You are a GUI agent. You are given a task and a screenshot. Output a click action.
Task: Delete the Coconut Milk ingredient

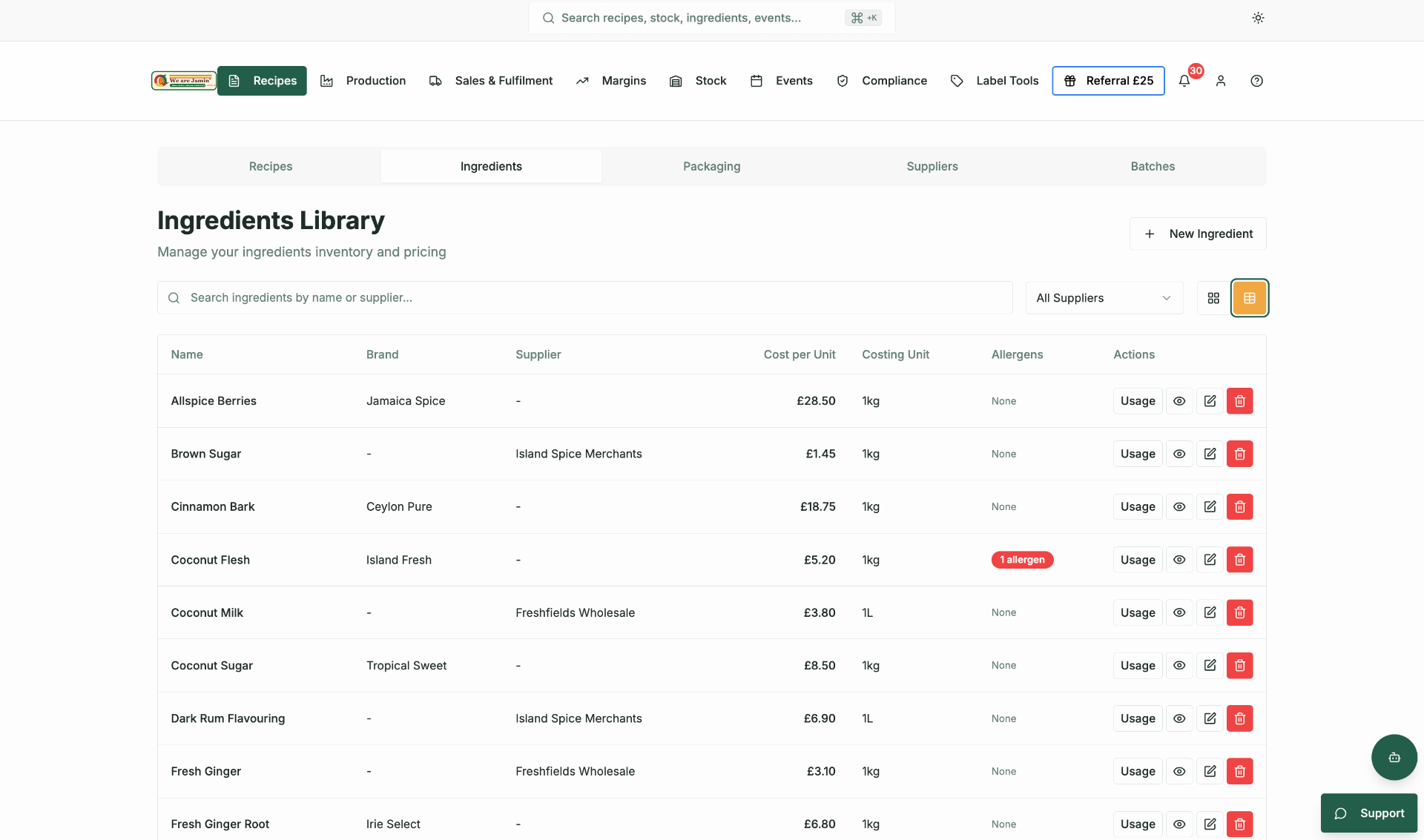click(x=1239, y=612)
